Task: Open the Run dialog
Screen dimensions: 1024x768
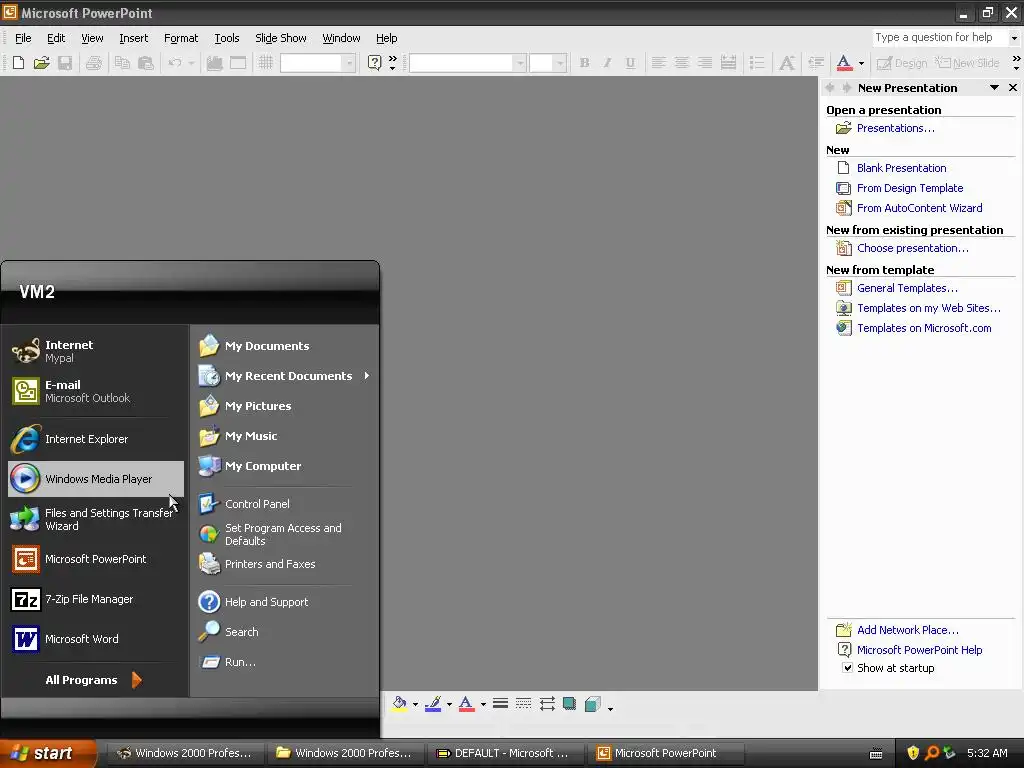Action: pos(284,662)
